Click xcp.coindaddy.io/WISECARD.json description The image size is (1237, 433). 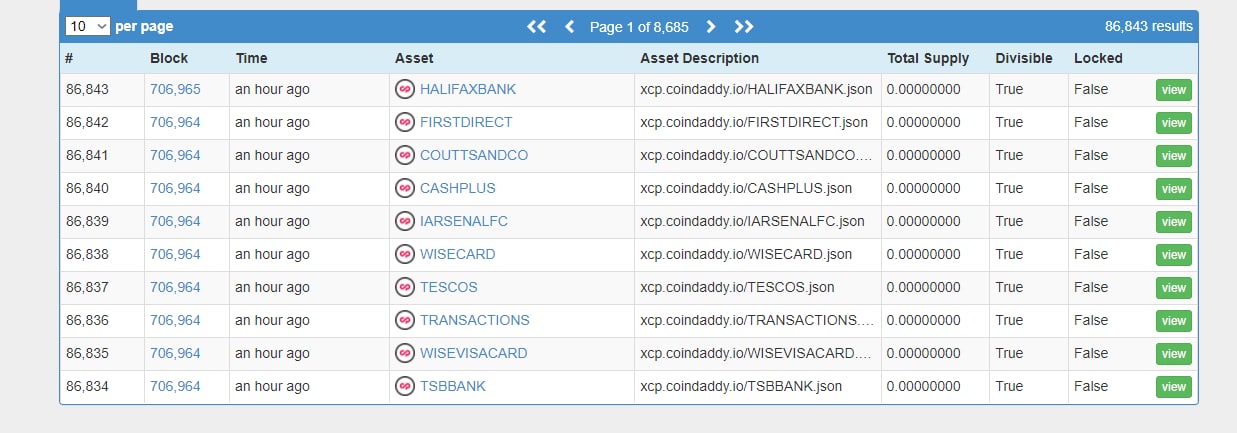[746, 254]
